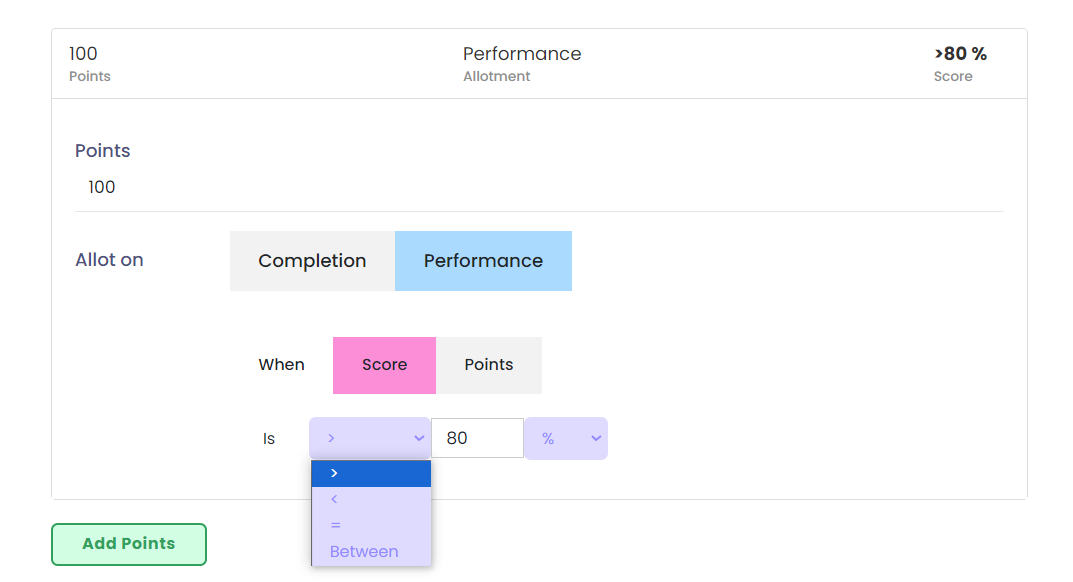Choose Points as the When condition
The height and width of the screenshot is (582, 1073).
489,365
